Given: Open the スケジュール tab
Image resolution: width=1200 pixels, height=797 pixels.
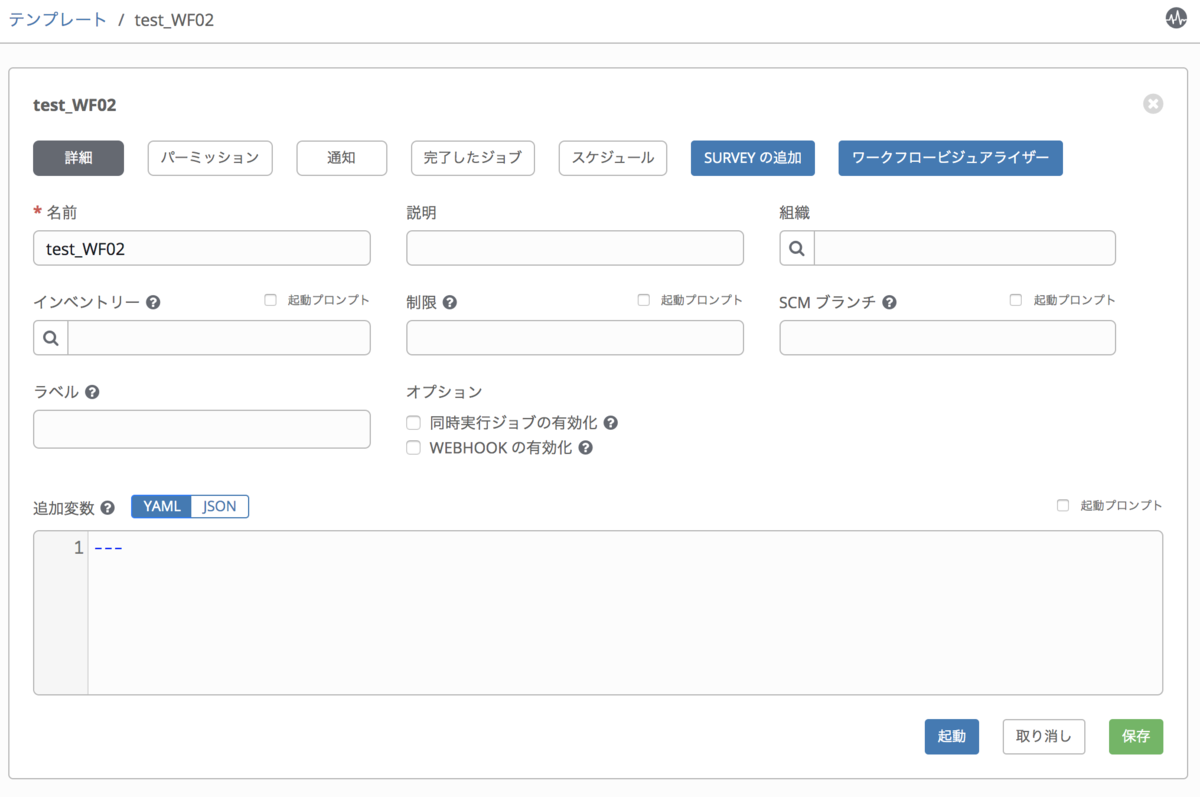Looking at the screenshot, I should [x=613, y=158].
